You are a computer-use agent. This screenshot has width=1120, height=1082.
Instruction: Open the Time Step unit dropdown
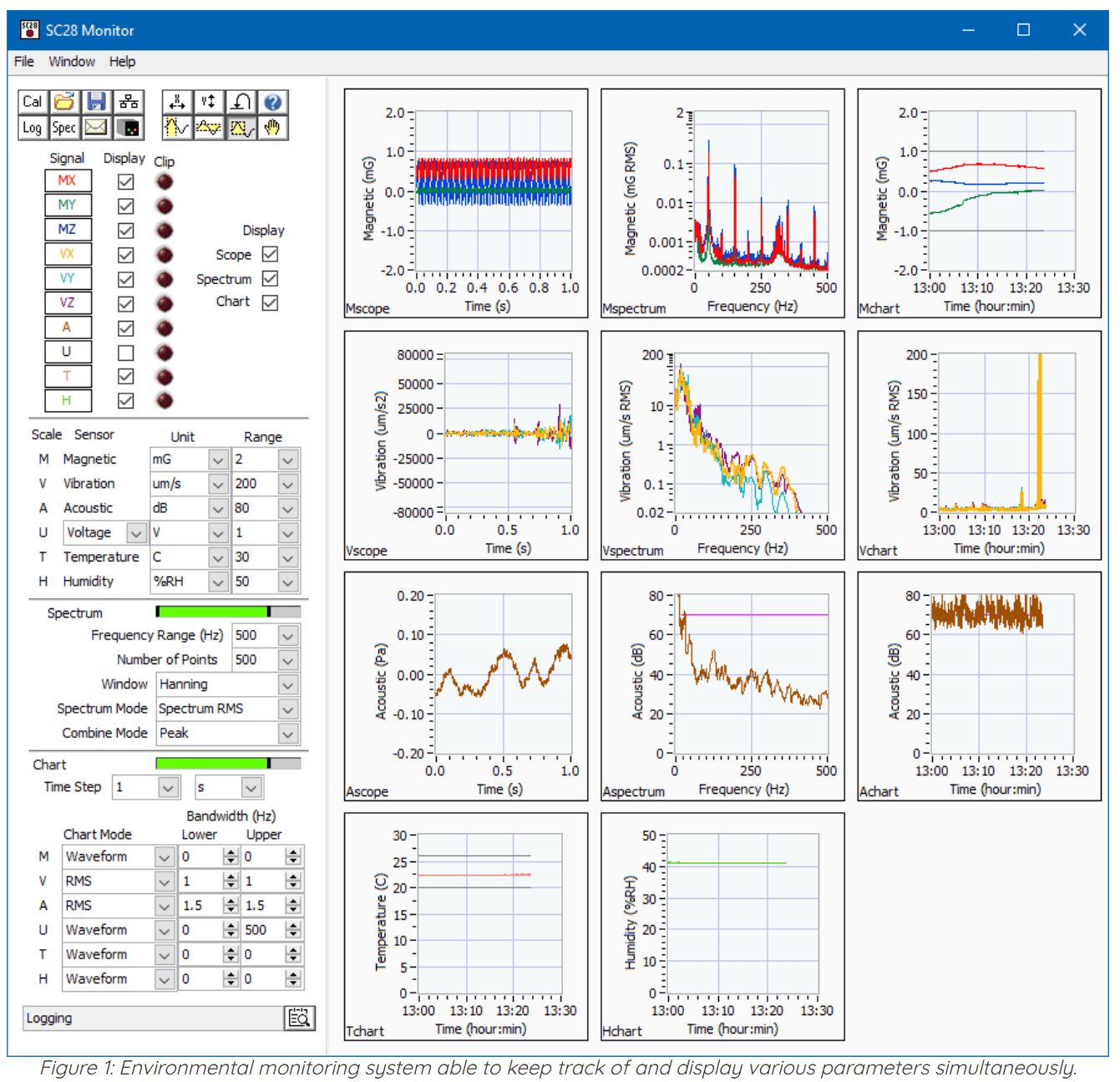pos(251,787)
